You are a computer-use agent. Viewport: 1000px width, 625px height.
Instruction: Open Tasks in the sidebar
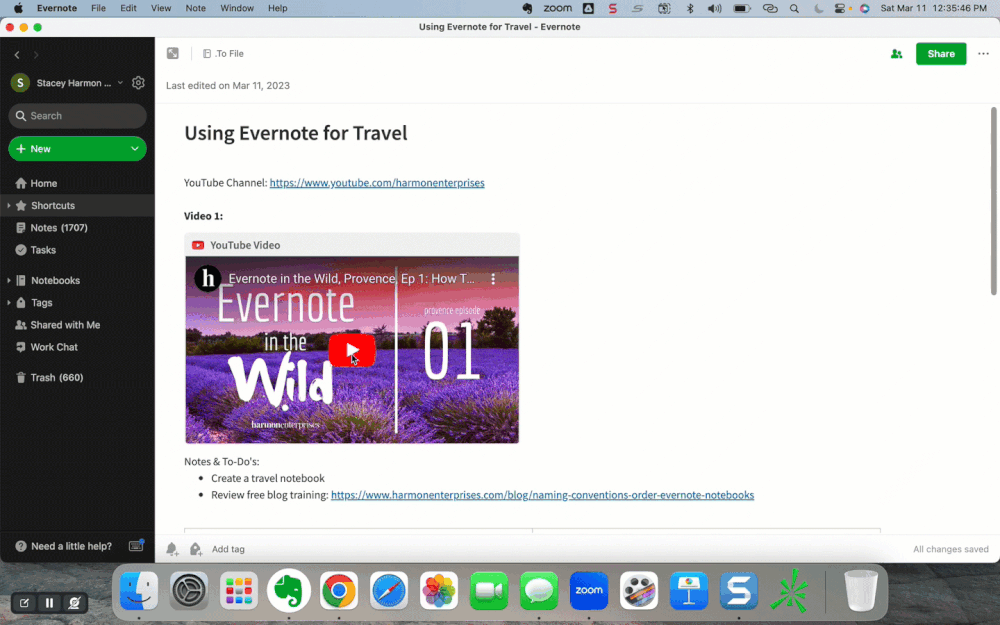coord(36,250)
